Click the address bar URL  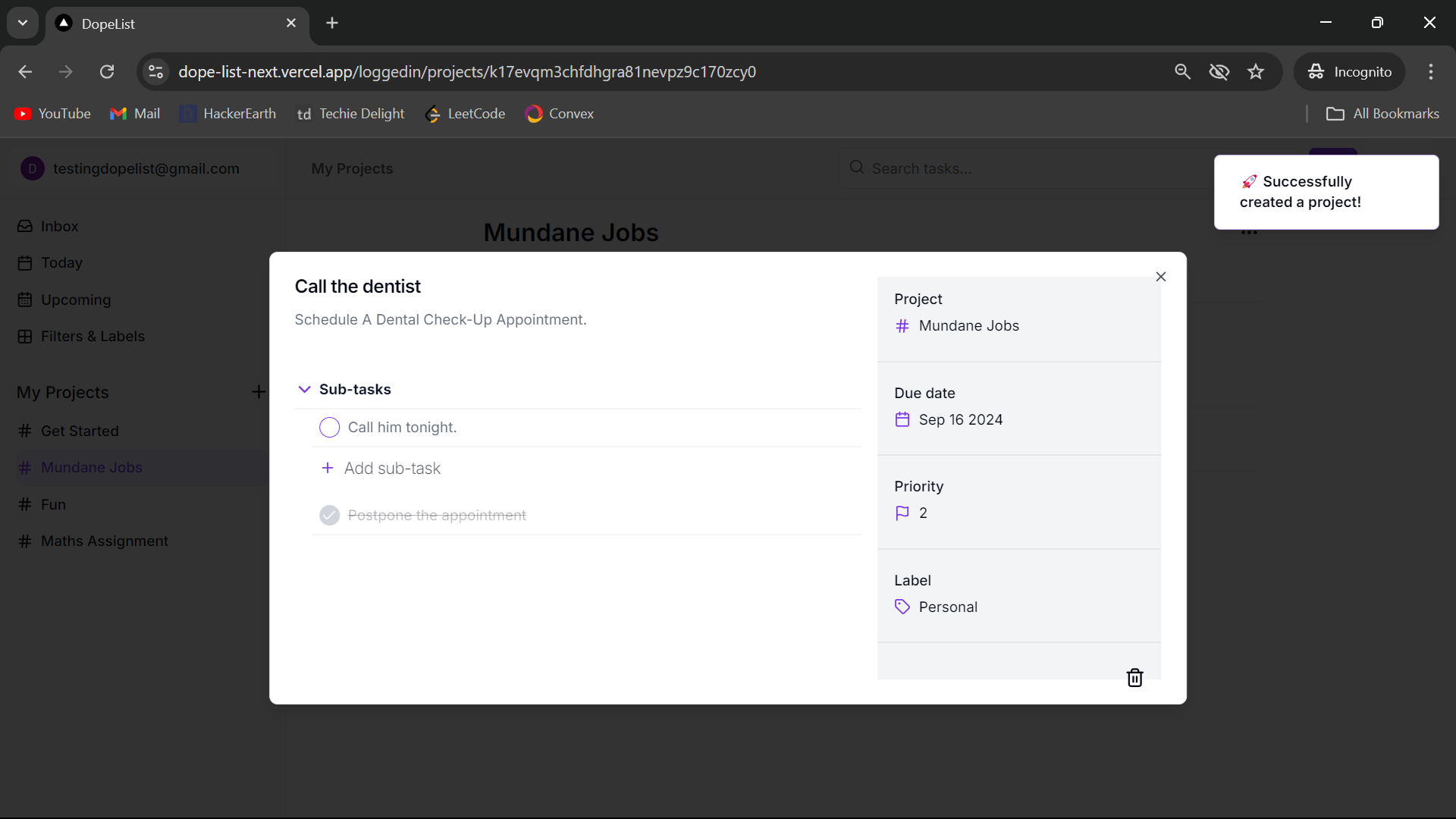click(466, 72)
